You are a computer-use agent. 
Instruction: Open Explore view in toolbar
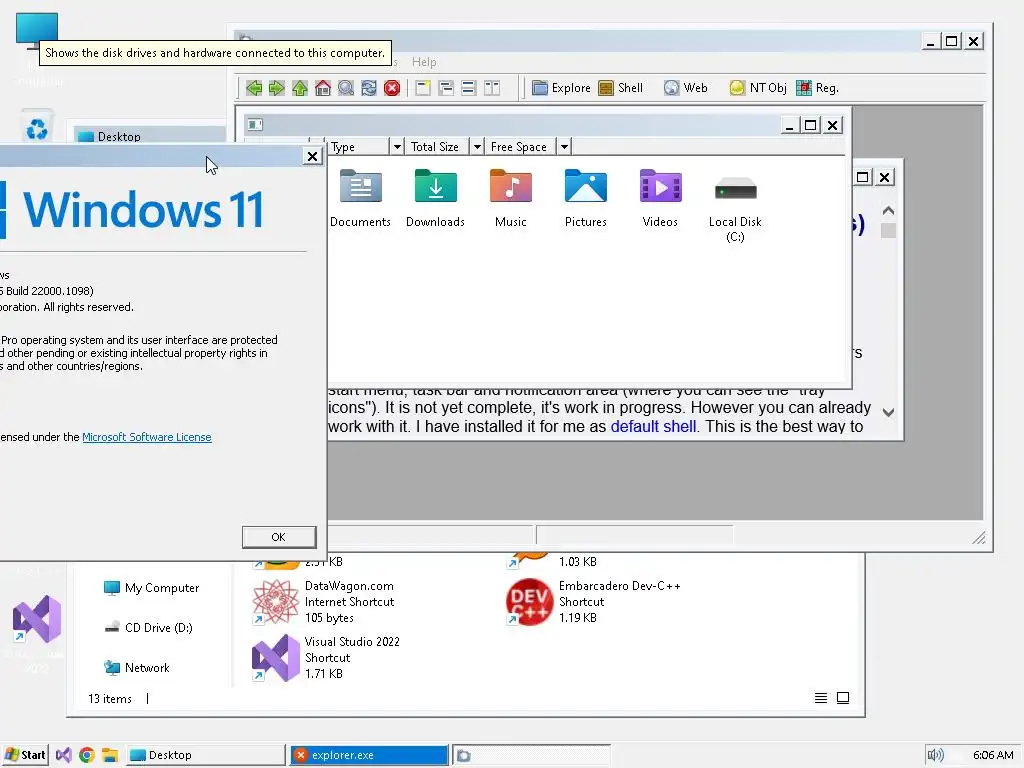tap(561, 88)
